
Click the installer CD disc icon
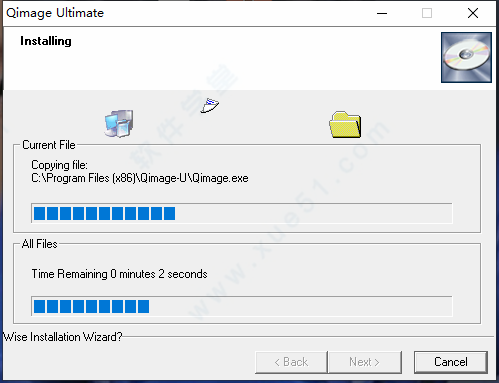click(x=466, y=57)
